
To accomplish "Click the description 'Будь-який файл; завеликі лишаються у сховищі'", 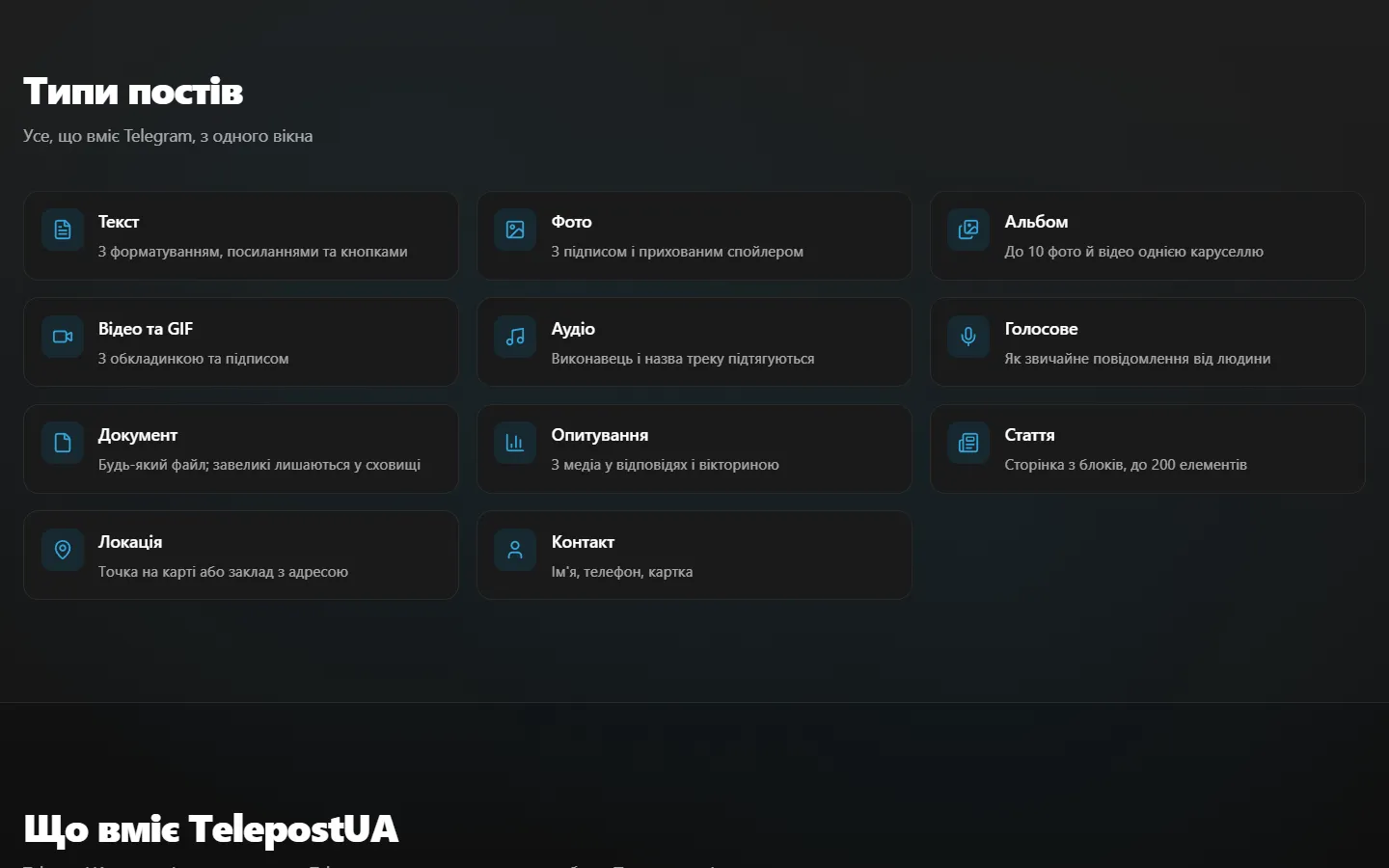I will [259, 465].
